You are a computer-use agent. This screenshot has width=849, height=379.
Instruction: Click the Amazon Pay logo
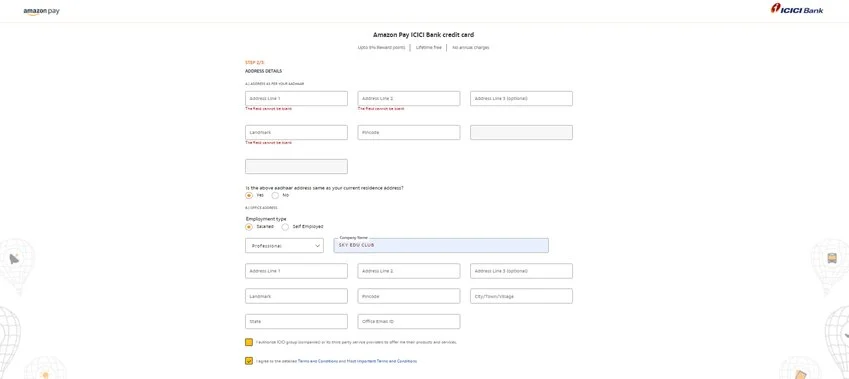click(x=41, y=11)
